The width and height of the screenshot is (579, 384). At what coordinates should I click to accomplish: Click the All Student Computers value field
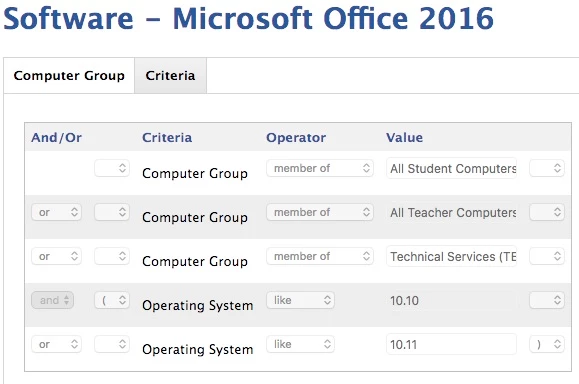click(x=451, y=168)
